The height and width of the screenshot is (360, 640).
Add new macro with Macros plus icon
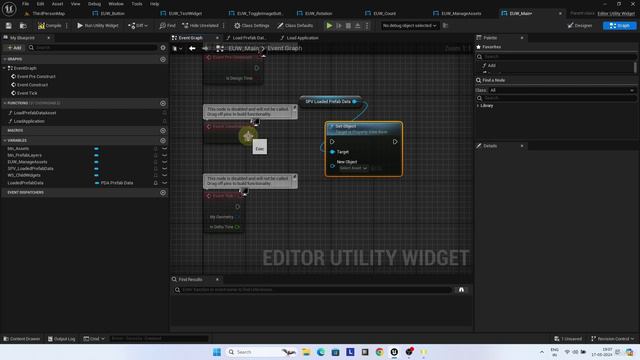(x=163, y=131)
